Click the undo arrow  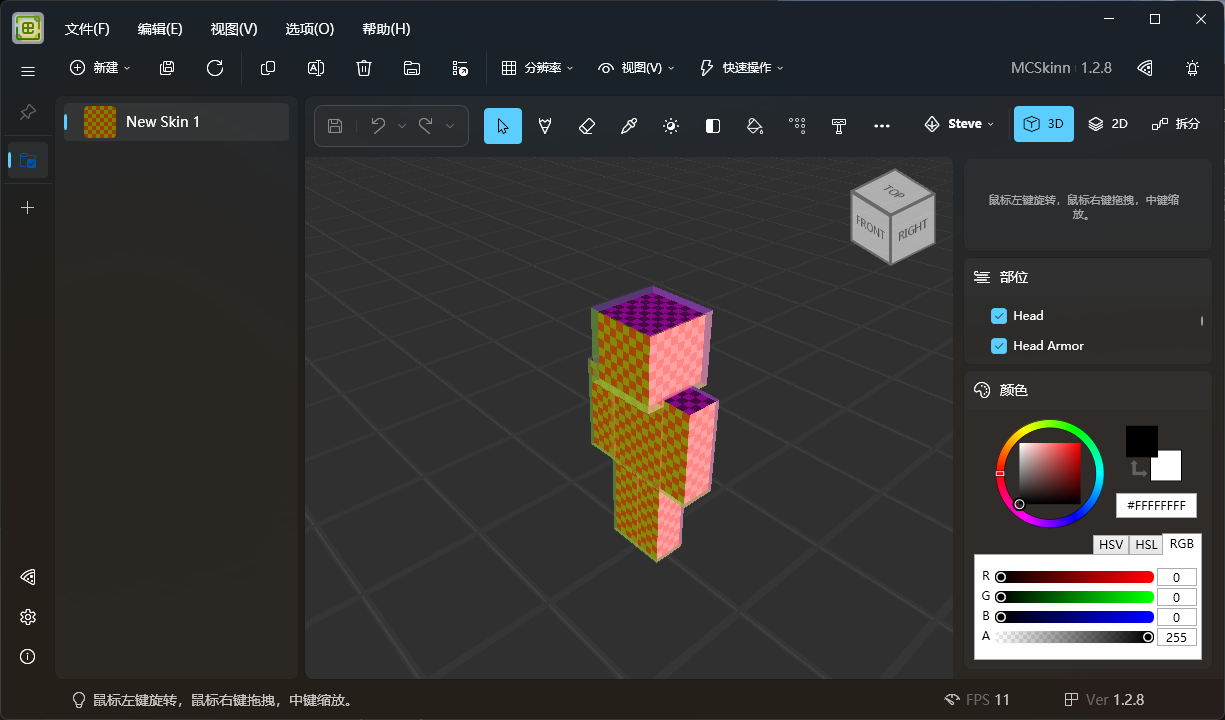pos(378,125)
